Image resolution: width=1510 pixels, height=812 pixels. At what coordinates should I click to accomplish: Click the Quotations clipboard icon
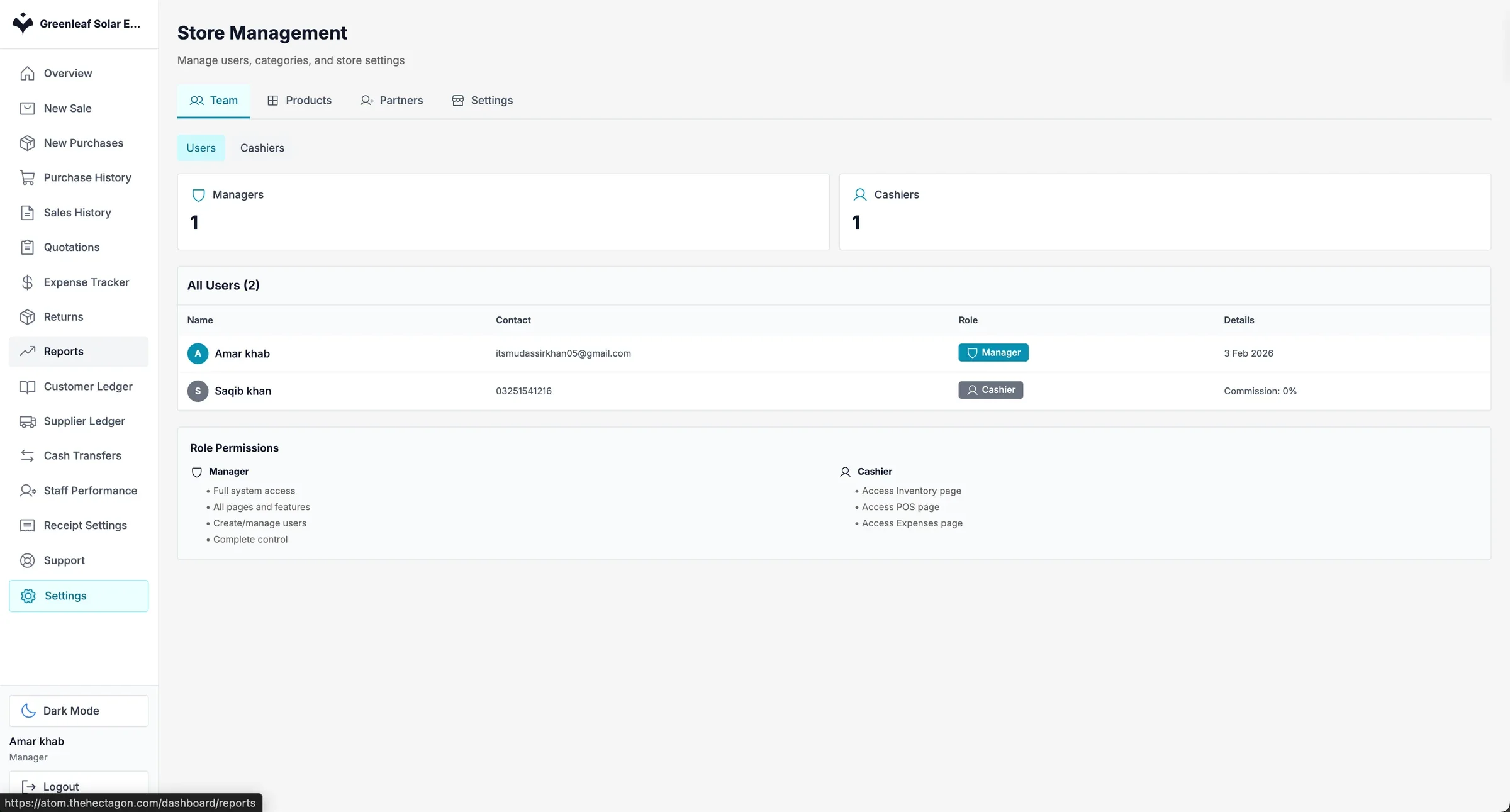click(27, 247)
